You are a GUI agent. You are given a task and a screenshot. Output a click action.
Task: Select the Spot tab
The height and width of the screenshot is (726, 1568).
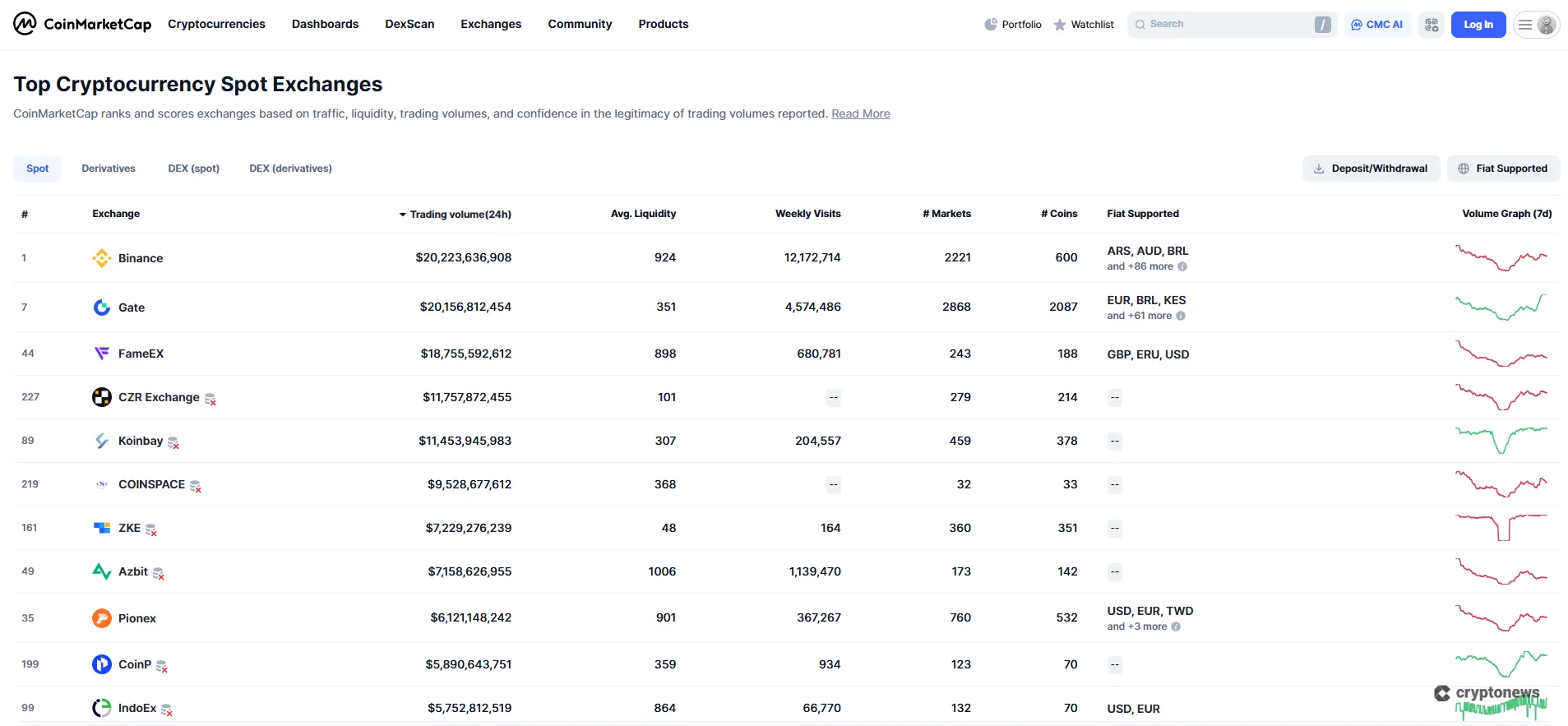coord(37,169)
